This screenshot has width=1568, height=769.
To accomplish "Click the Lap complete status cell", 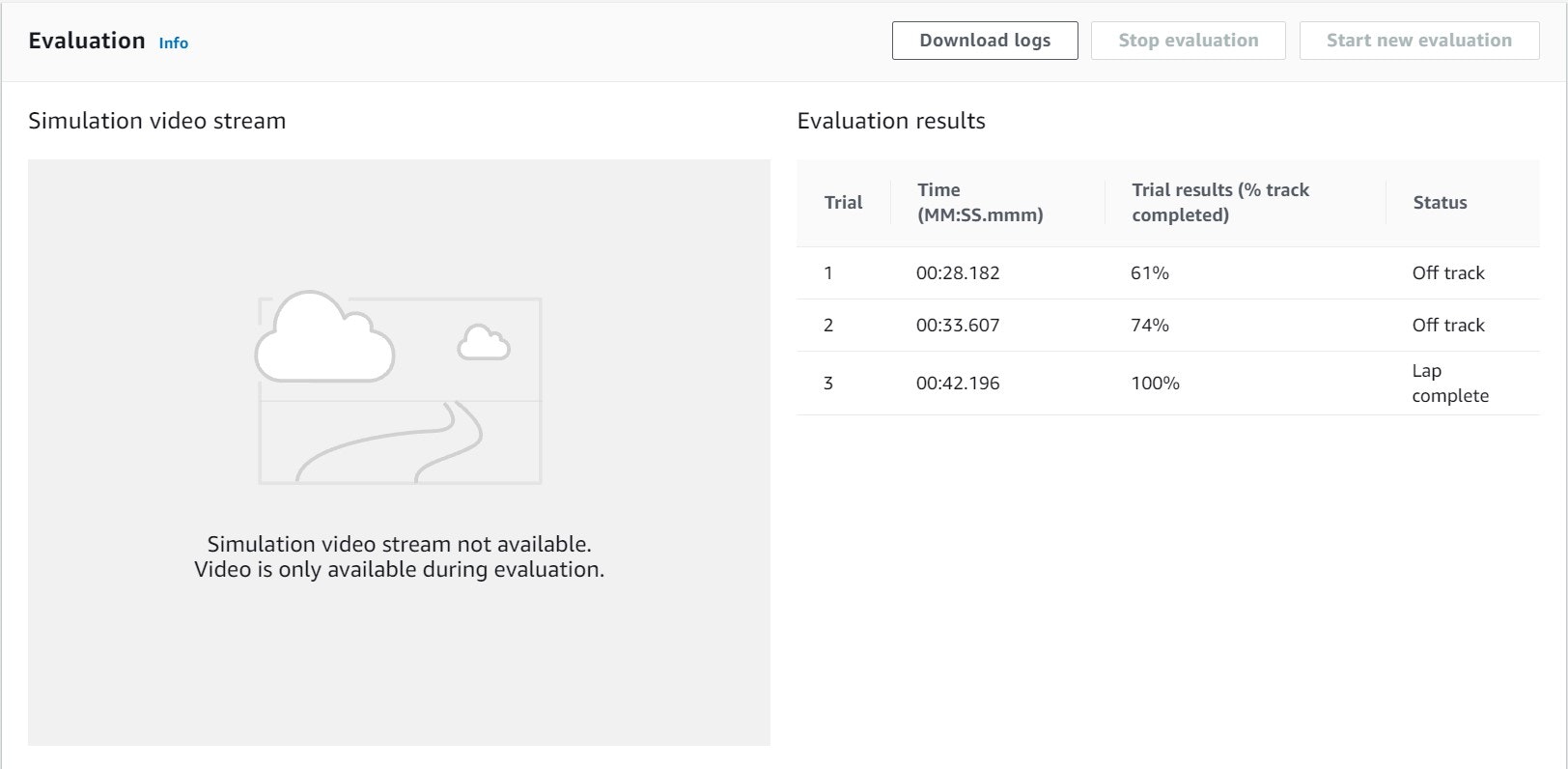I will (x=1450, y=384).
